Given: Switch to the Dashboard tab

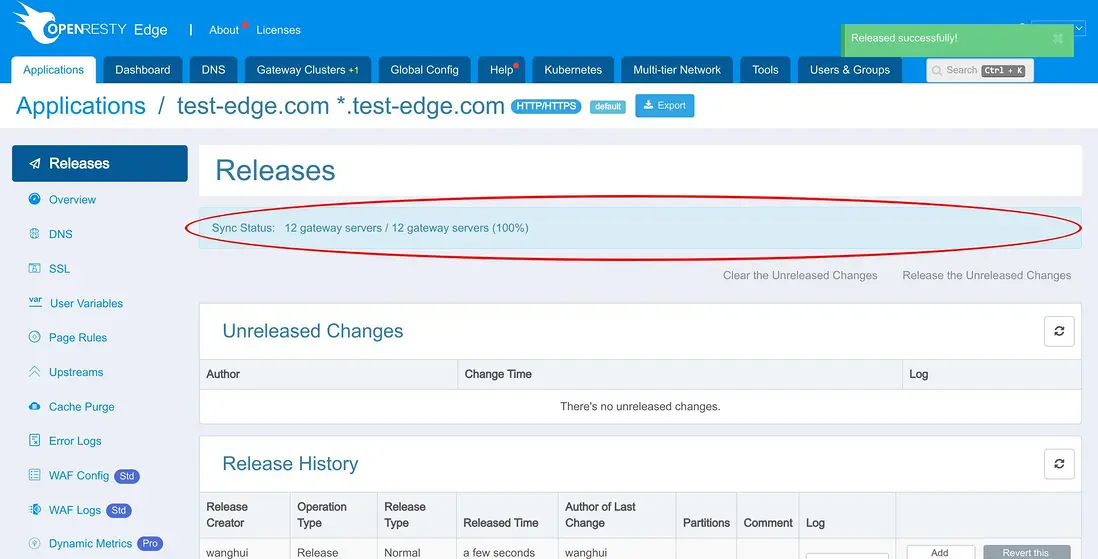Looking at the screenshot, I should coord(143,70).
